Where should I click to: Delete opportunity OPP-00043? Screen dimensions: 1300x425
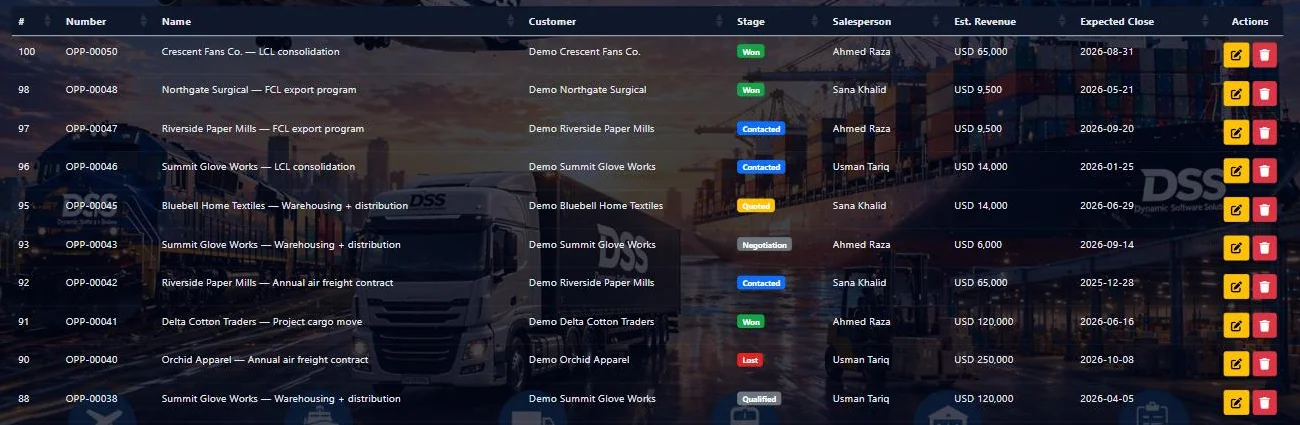1264,248
